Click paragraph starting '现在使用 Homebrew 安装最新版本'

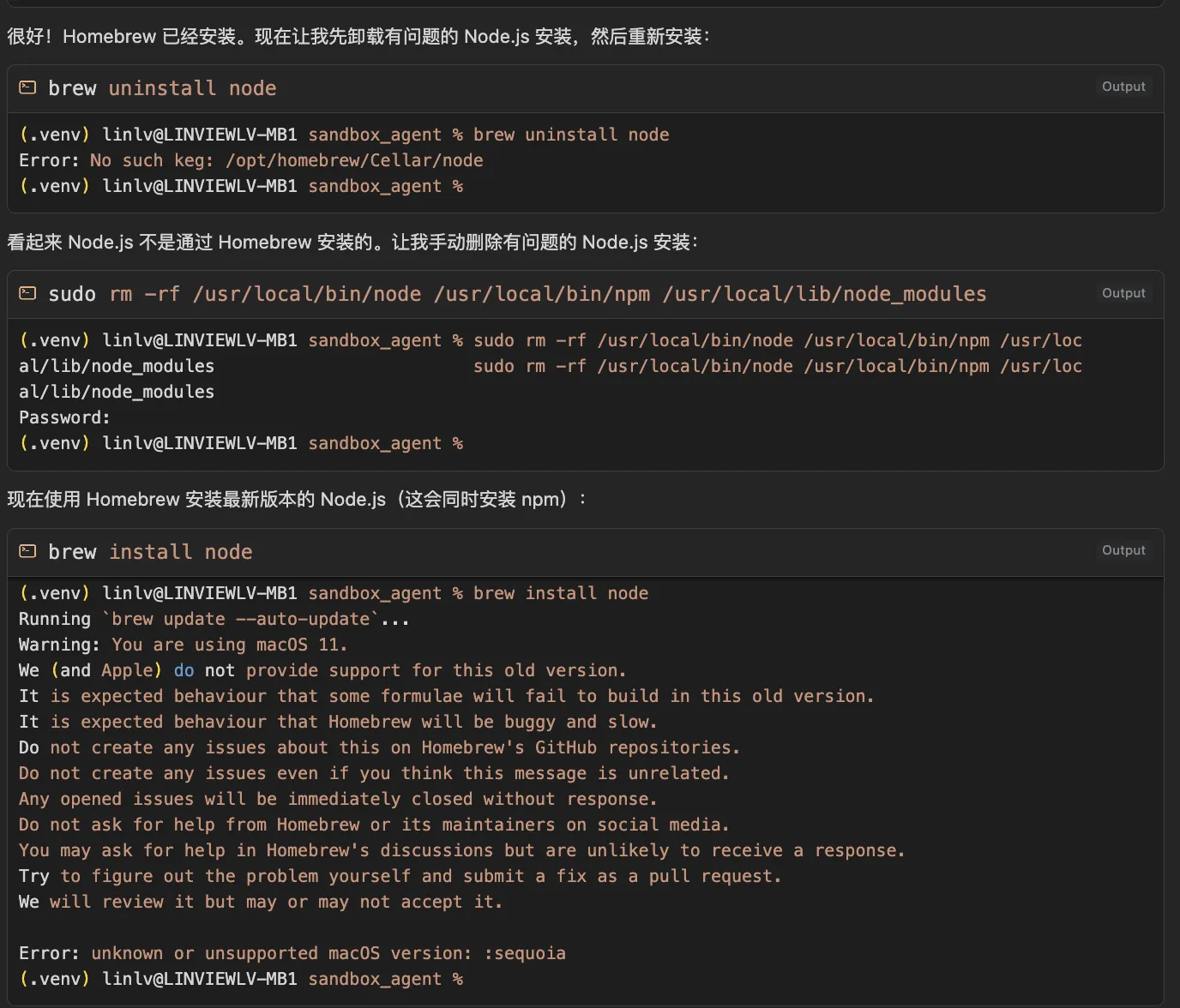pyautogui.click(x=297, y=499)
